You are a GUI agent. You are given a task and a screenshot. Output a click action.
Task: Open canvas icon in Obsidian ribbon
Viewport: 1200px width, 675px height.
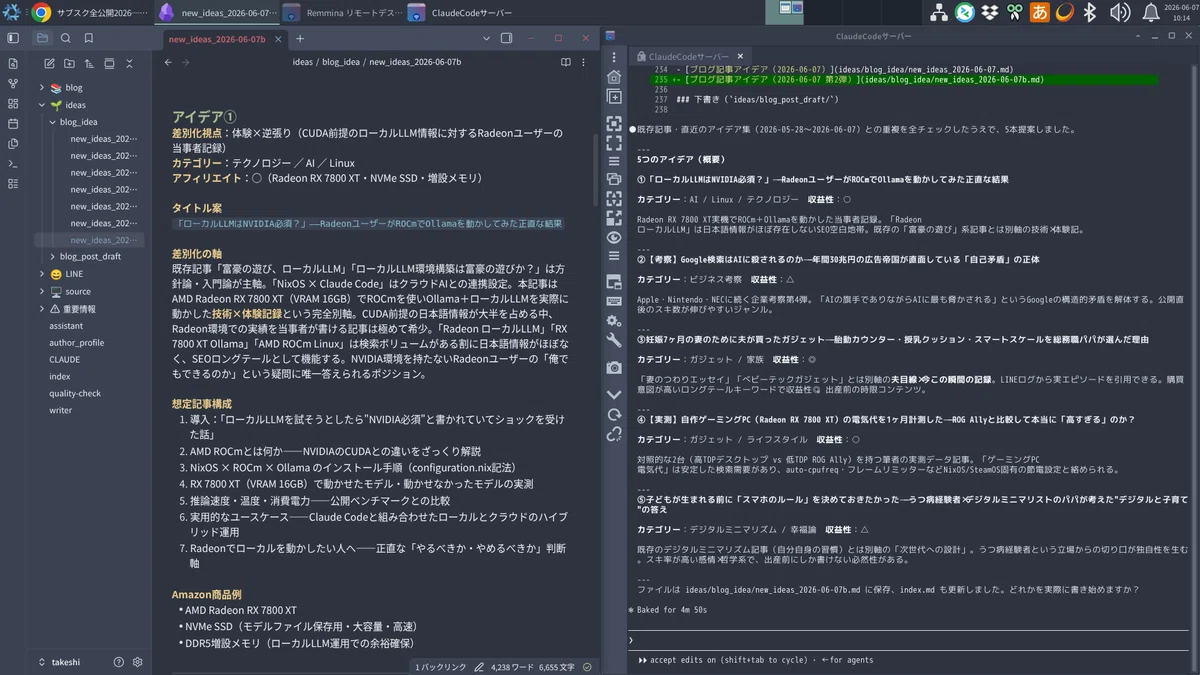(13, 104)
